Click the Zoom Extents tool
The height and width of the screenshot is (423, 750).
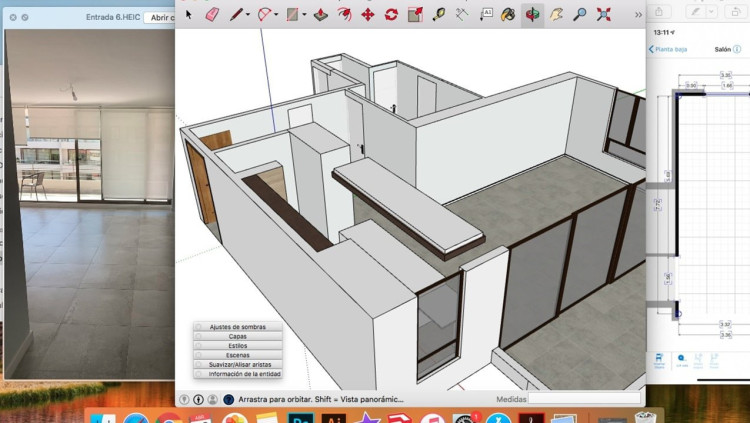[604, 15]
